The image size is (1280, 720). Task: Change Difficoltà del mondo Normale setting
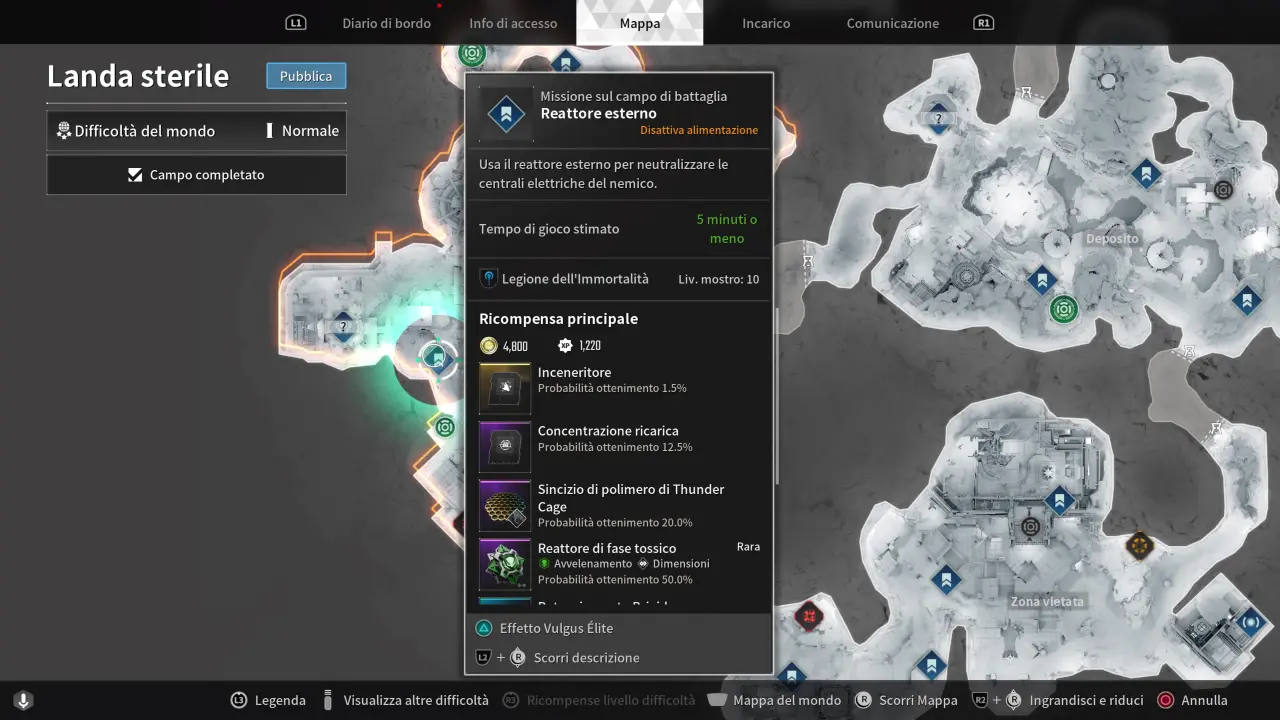197,131
